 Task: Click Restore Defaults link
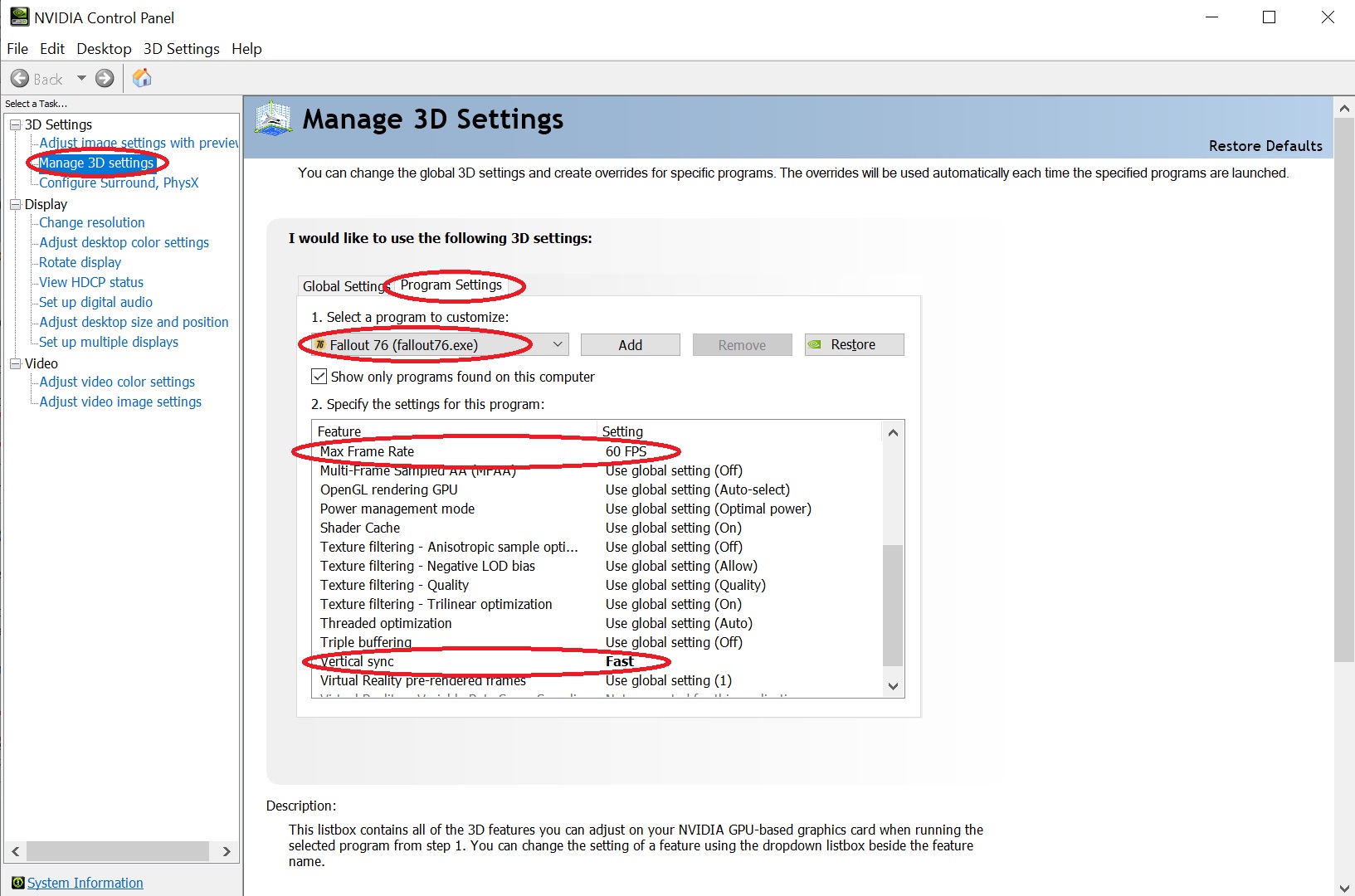(1265, 146)
